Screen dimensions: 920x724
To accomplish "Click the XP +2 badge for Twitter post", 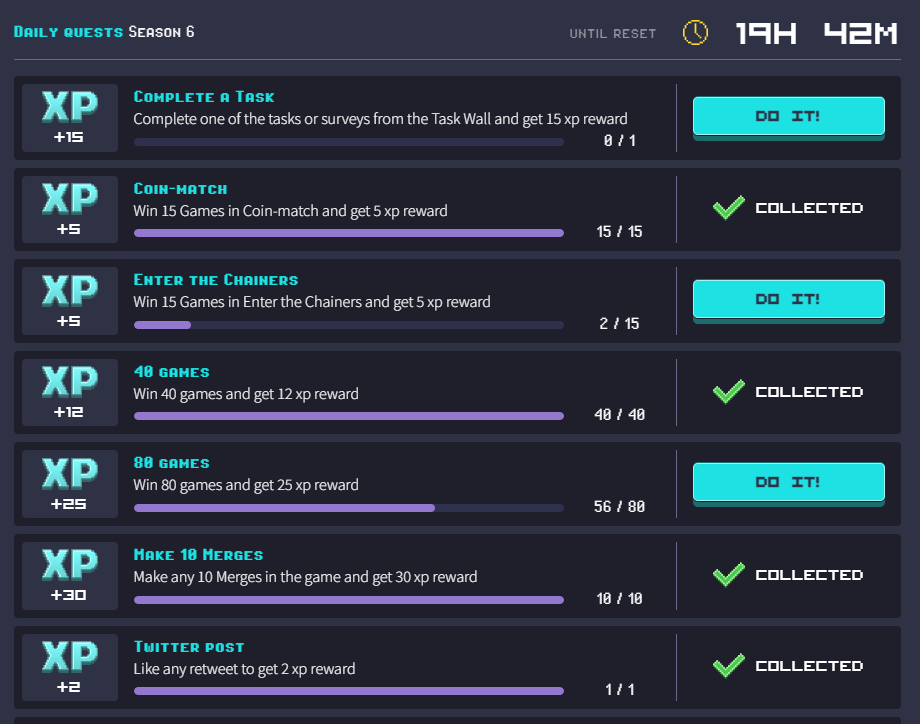I will (x=70, y=667).
